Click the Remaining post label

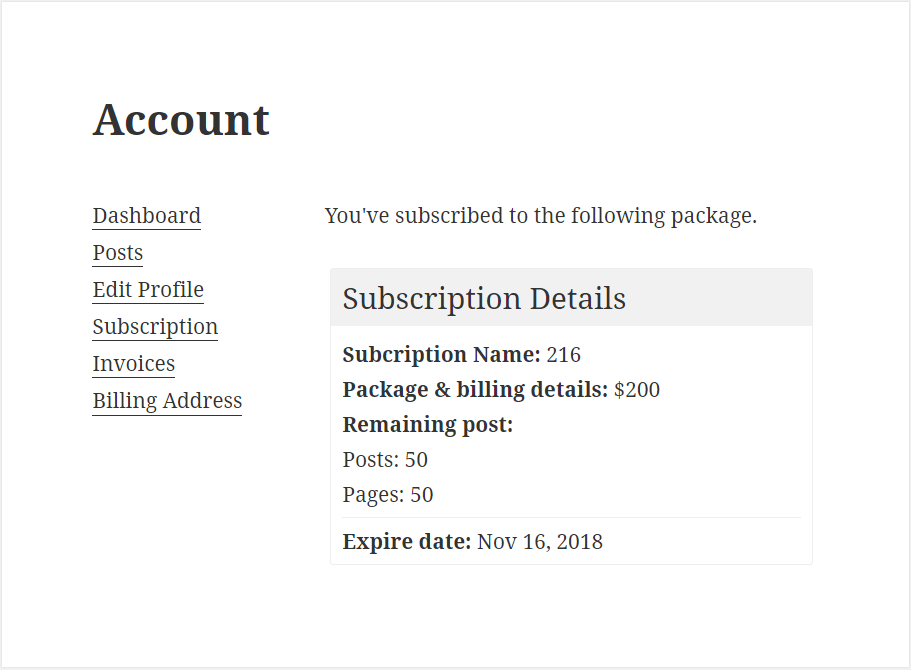(428, 425)
